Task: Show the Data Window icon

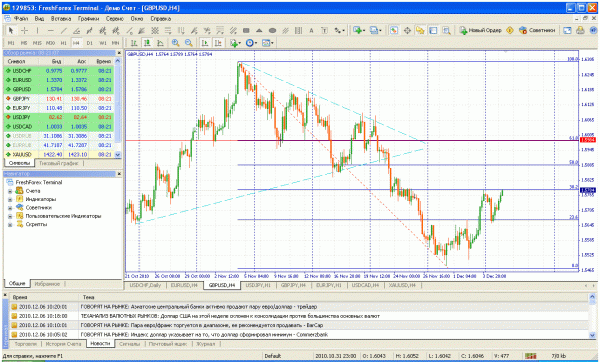Action: 407,30
